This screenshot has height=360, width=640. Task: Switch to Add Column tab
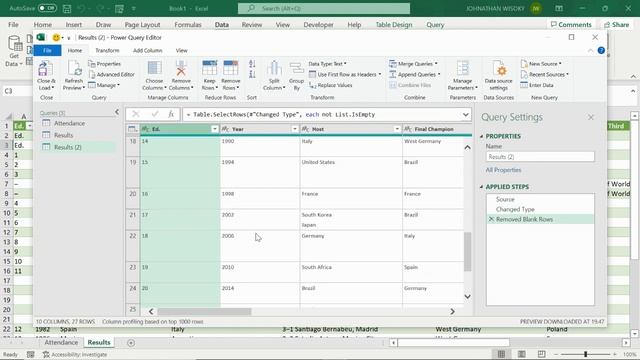click(147, 50)
